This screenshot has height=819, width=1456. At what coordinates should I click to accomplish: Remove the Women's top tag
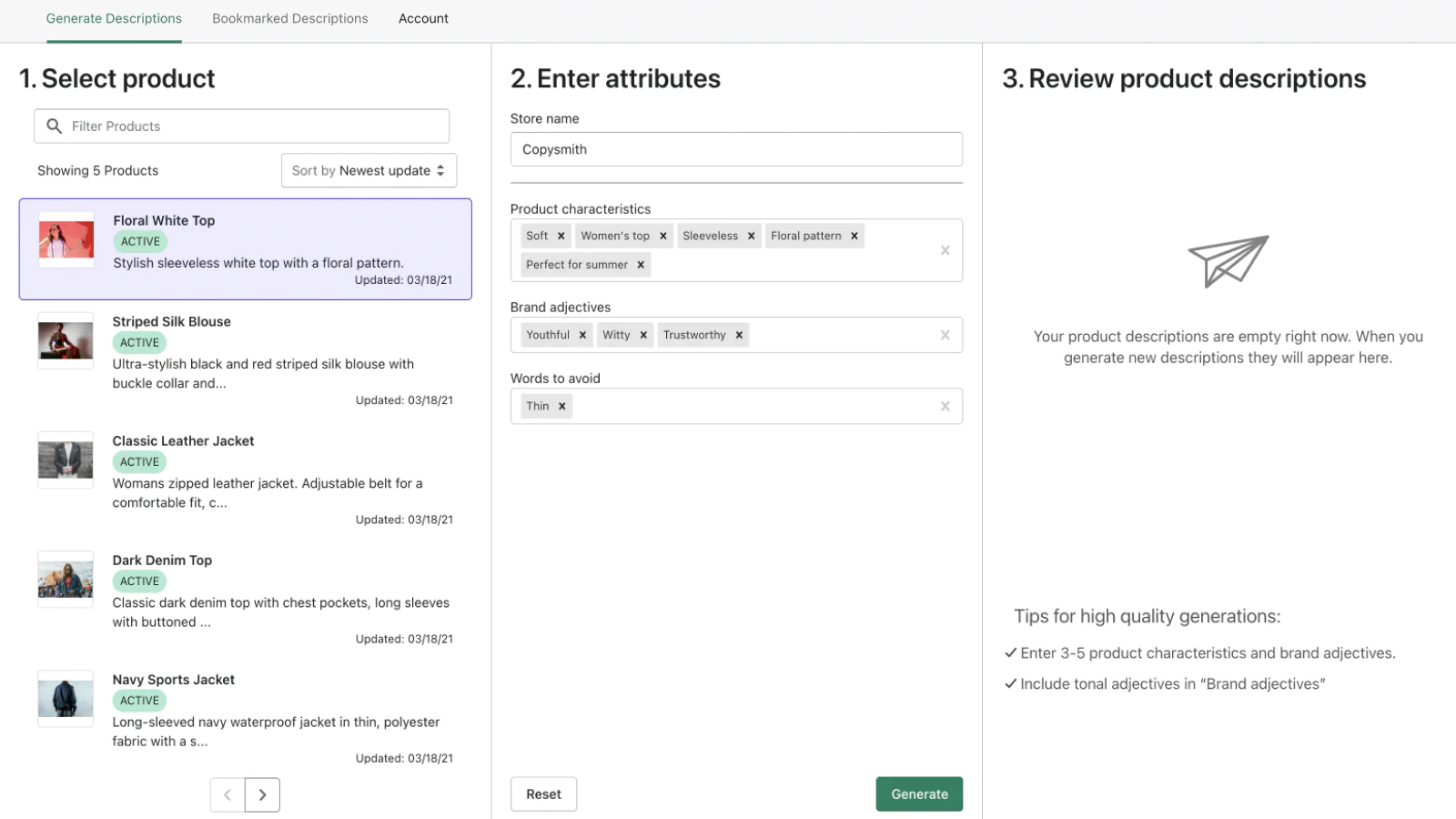(x=663, y=236)
